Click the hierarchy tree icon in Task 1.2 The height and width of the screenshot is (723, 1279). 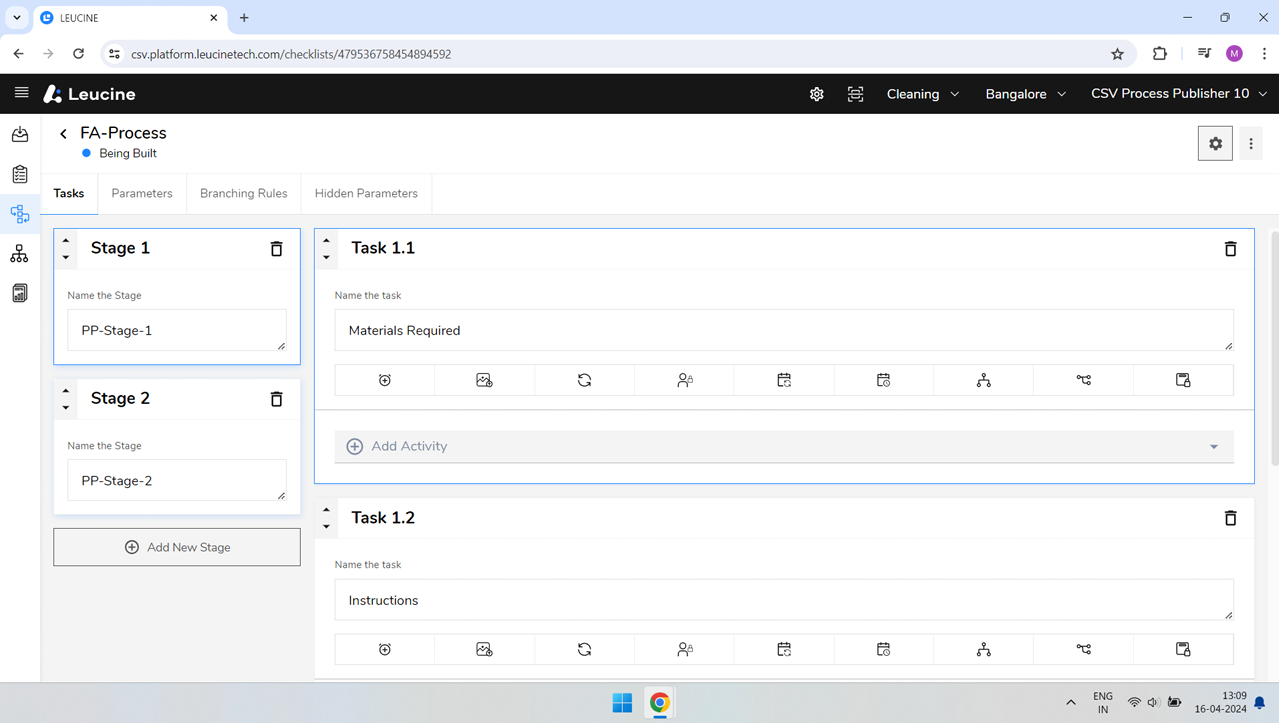(983, 649)
